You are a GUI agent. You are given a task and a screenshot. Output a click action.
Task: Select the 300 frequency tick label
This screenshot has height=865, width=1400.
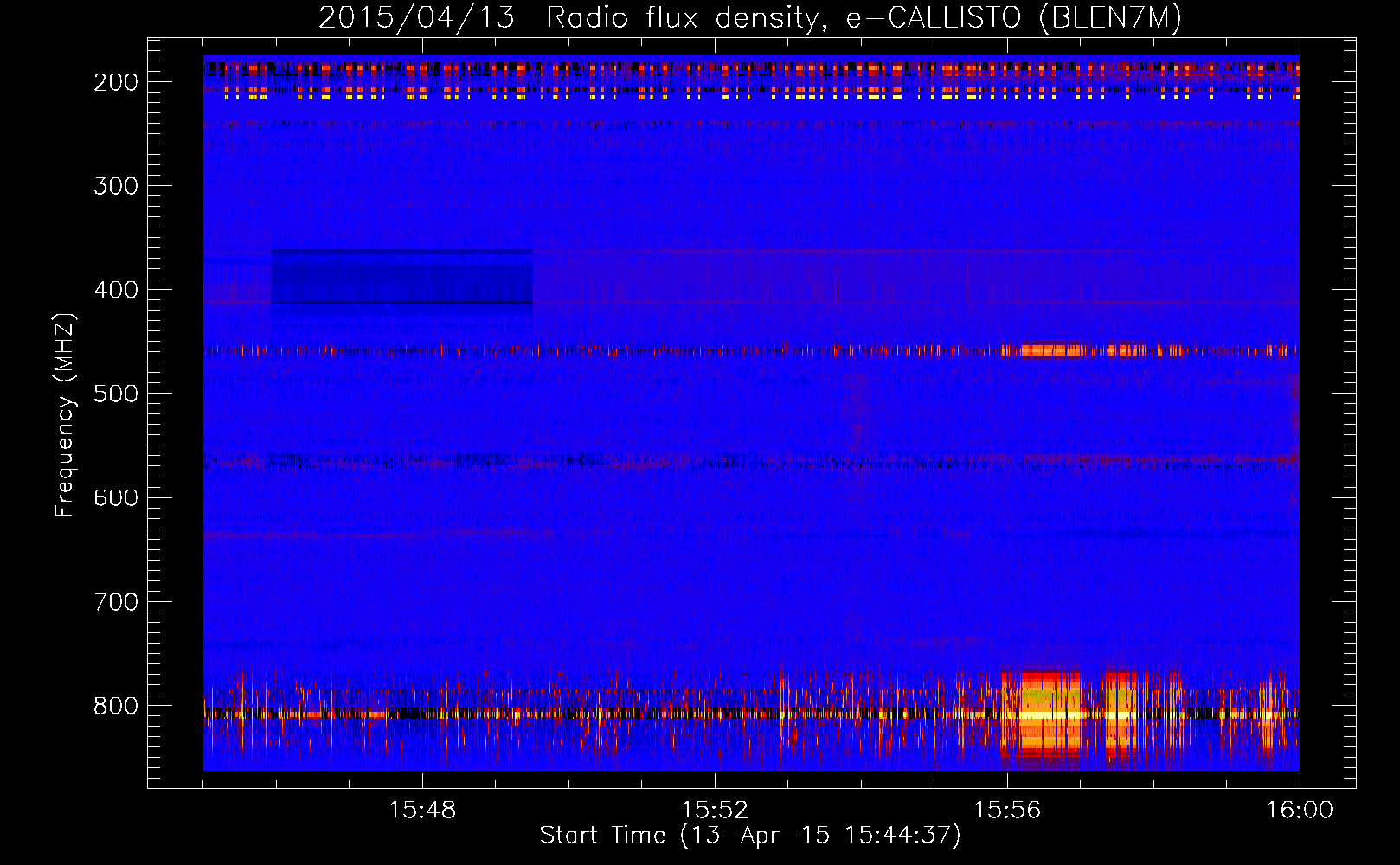(x=116, y=186)
